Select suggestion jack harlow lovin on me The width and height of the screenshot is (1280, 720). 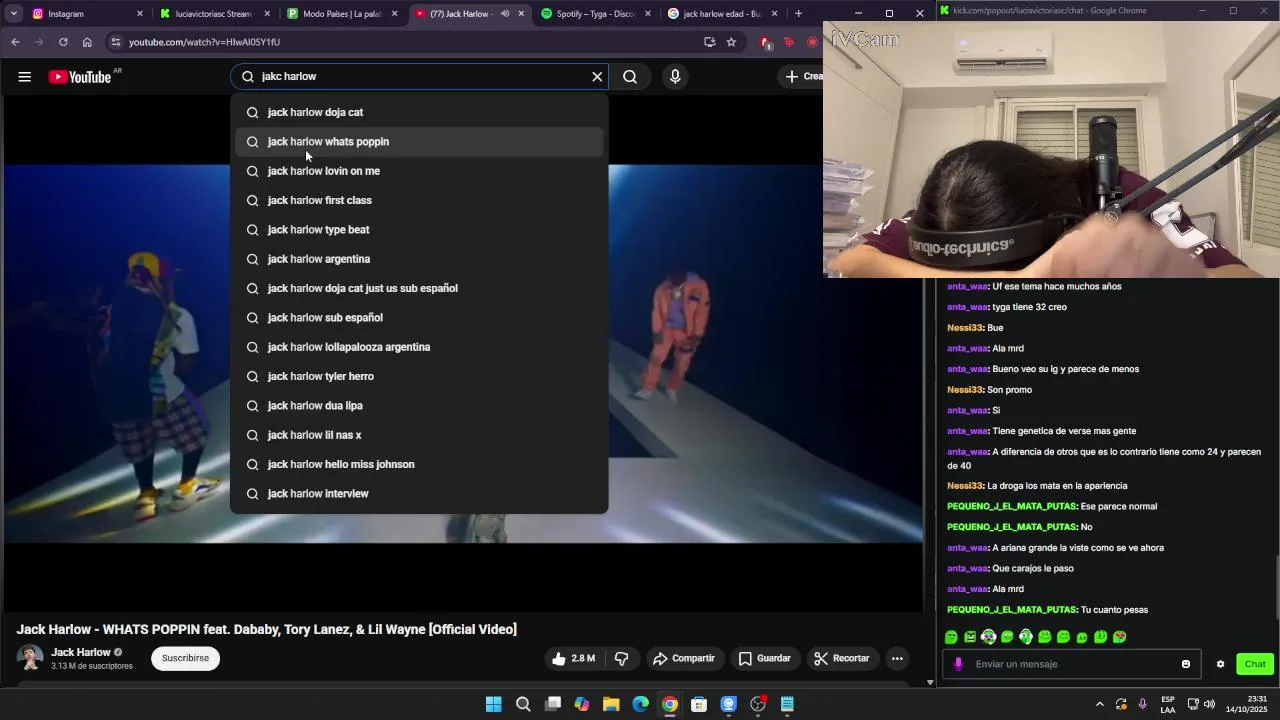coord(419,171)
